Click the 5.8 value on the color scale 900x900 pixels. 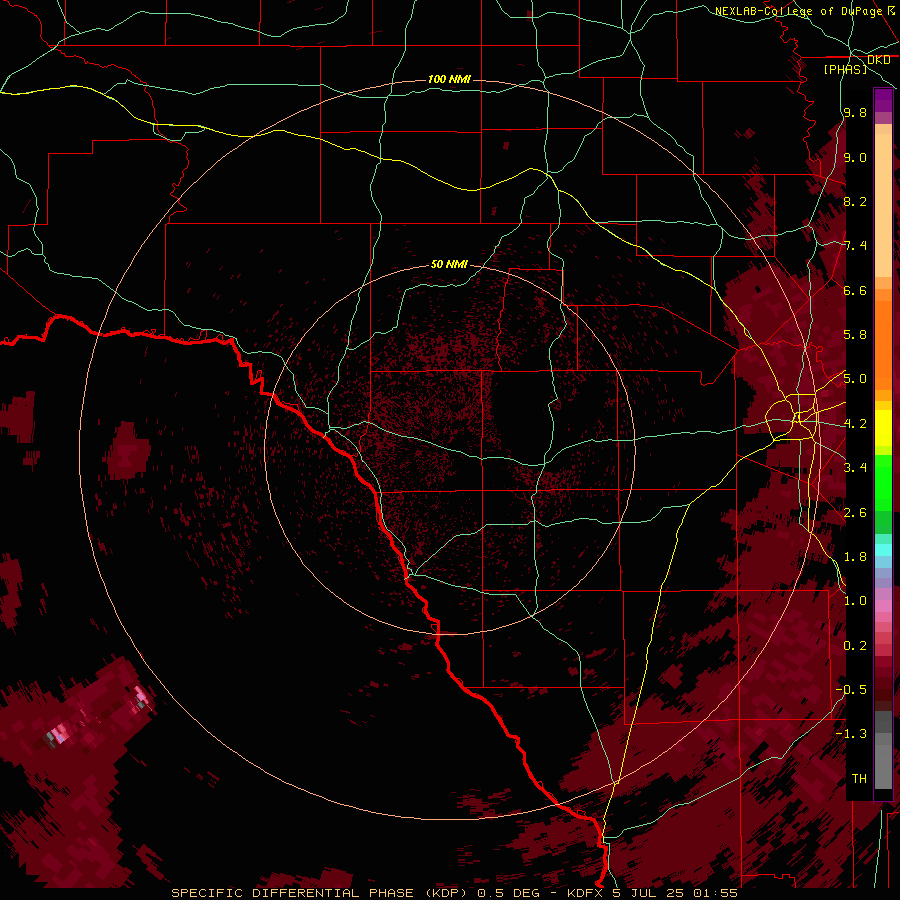point(855,335)
